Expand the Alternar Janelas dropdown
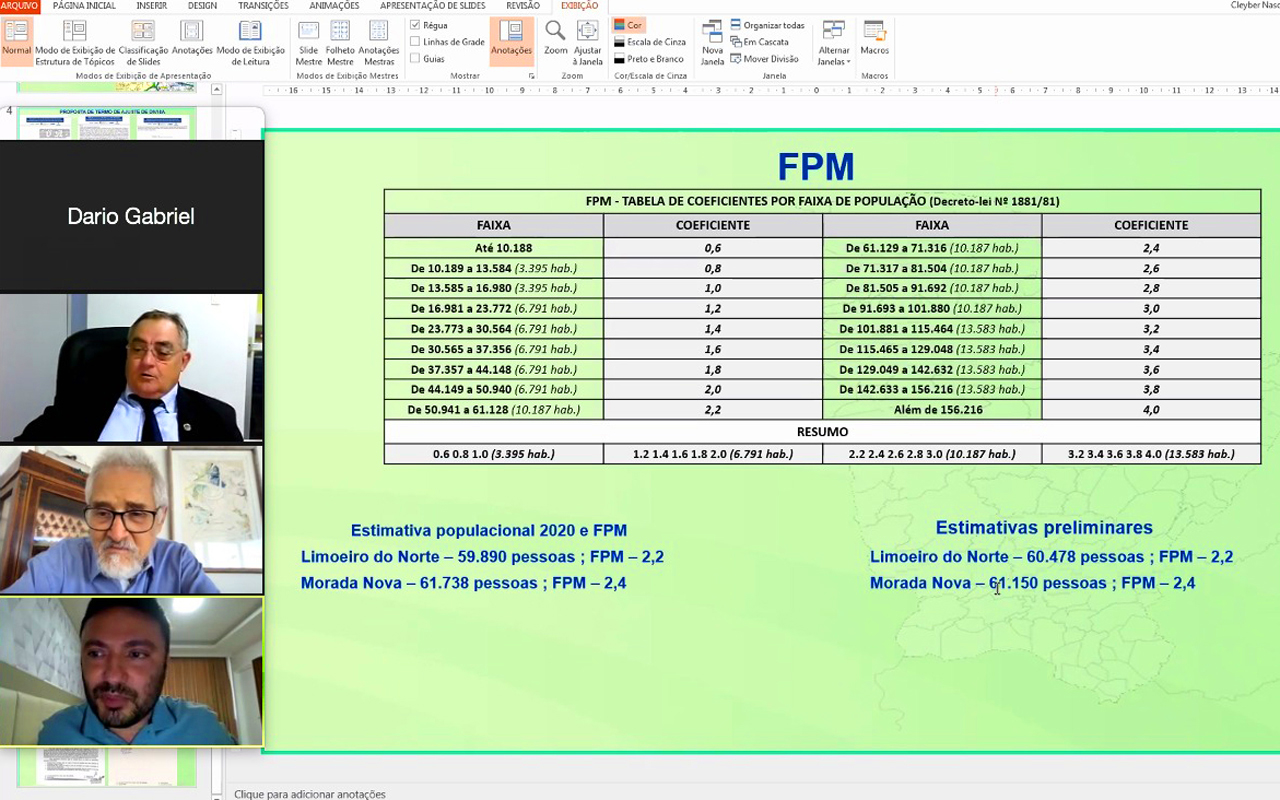 [x=834, y=40]
